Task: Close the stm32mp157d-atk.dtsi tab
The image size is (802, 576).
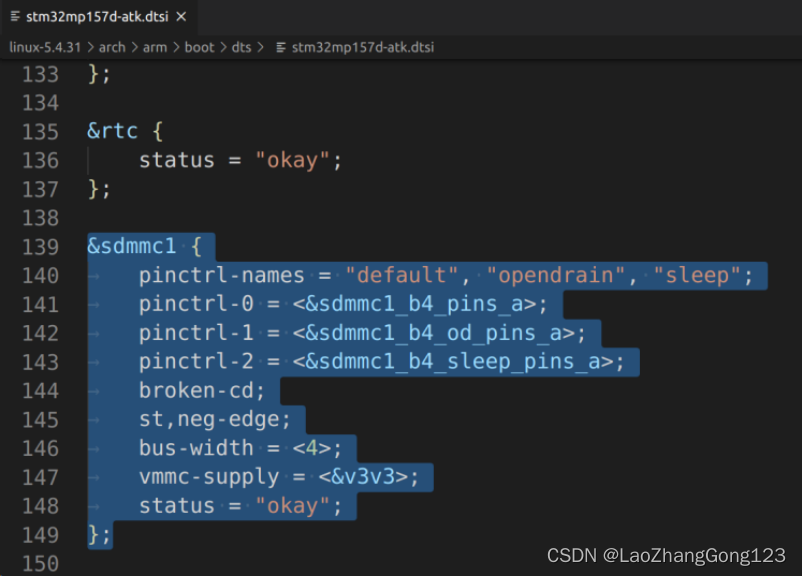Action: click(180, 16)
